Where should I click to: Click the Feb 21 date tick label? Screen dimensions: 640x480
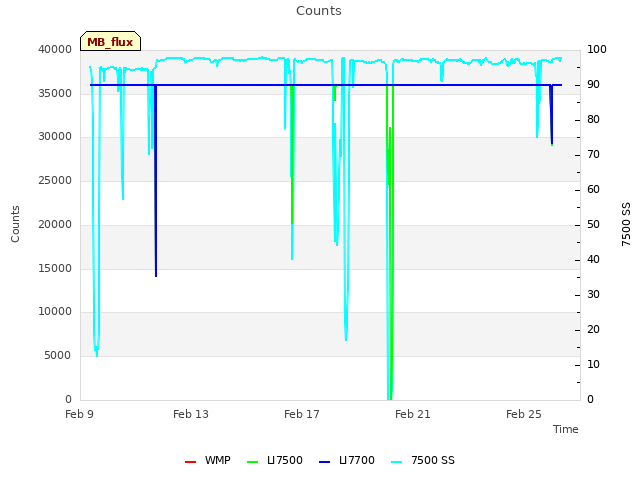coord(413,414)
